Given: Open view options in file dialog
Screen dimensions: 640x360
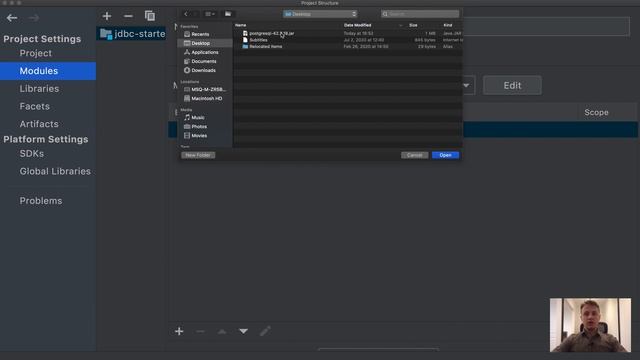Looking at the screenshot, I should pyautogui.click(x=210, y=14).
